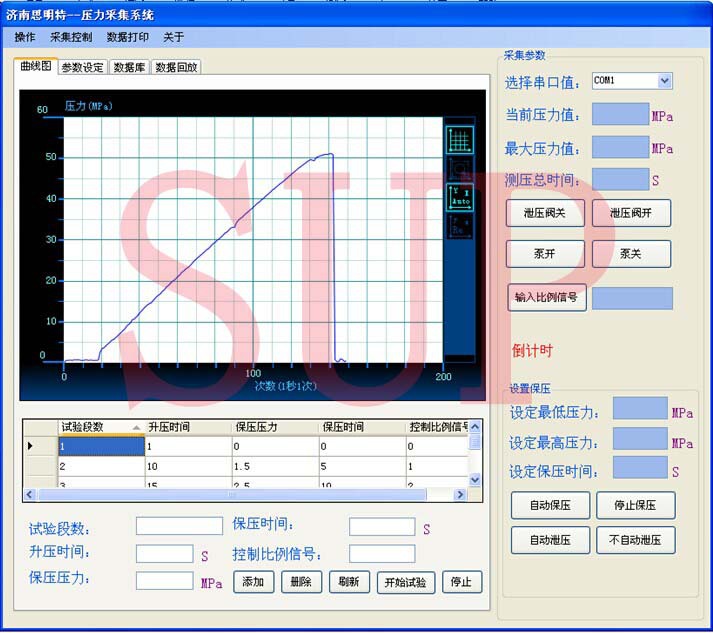Viewport: 713px width, 633px height.
Task: Click the sort arrow on 试验段数 column header
Action: pos(135,427)
